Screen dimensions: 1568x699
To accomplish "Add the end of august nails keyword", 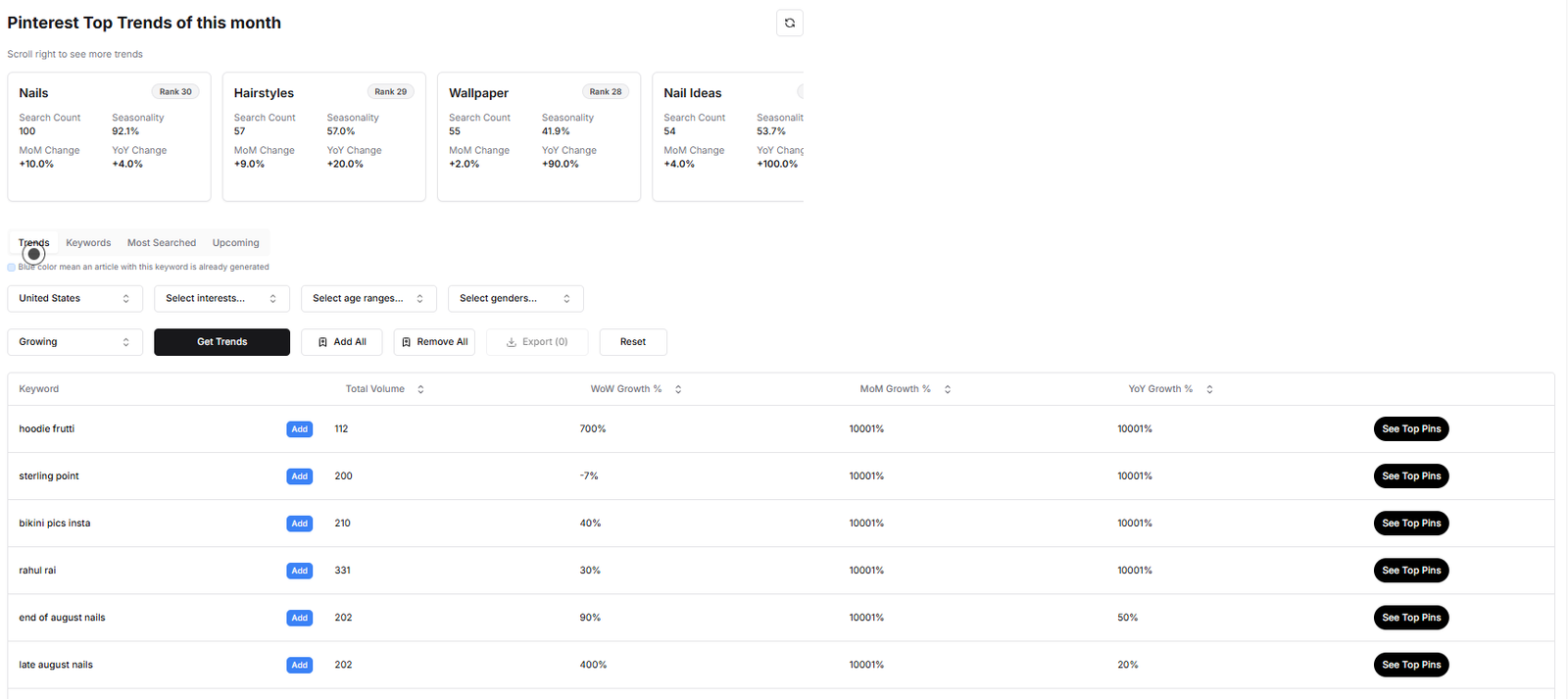I will [x=300, y=618].
